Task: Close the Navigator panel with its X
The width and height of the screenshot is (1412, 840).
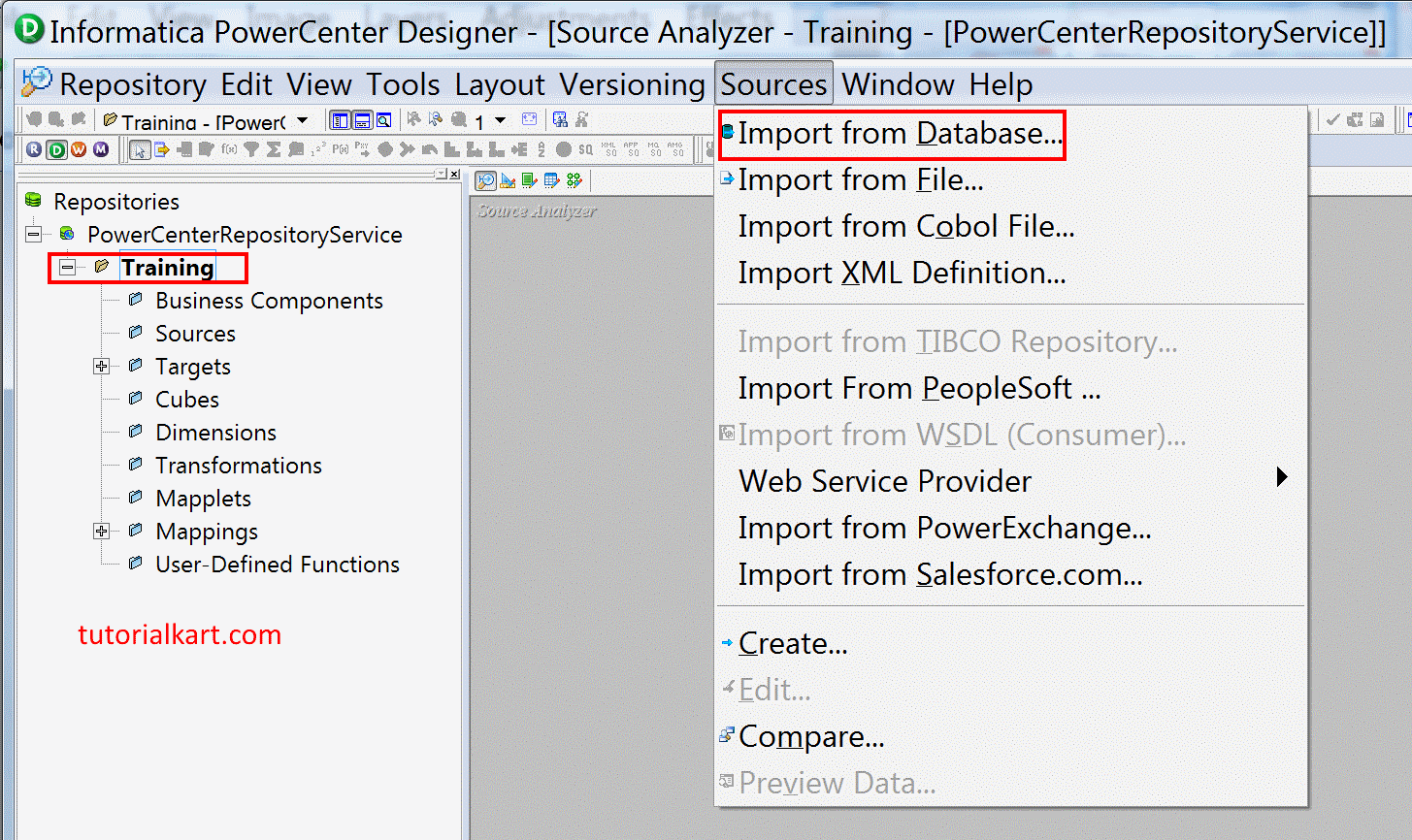Action: tap(453, 174)
